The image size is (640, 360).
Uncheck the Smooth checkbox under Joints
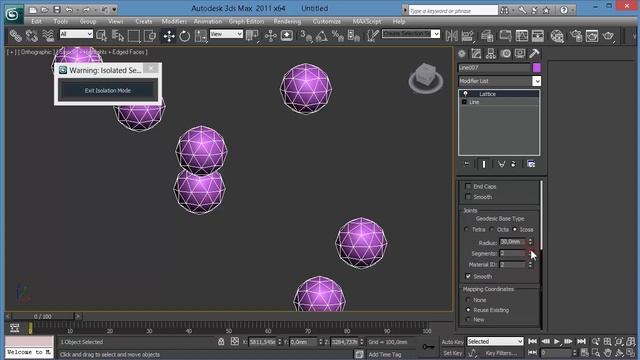point(468,276)
